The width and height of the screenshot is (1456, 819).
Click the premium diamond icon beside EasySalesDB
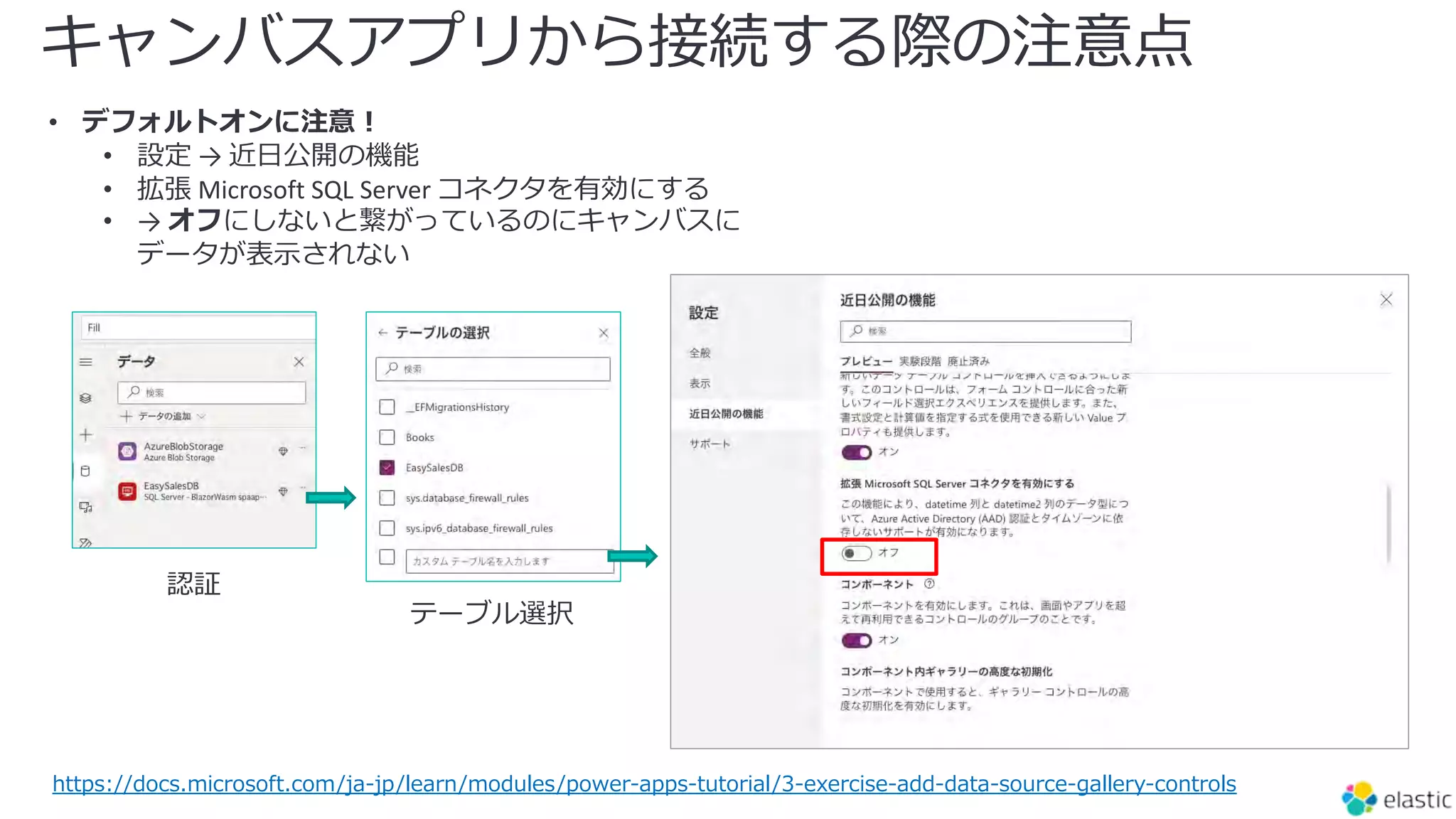283,491
